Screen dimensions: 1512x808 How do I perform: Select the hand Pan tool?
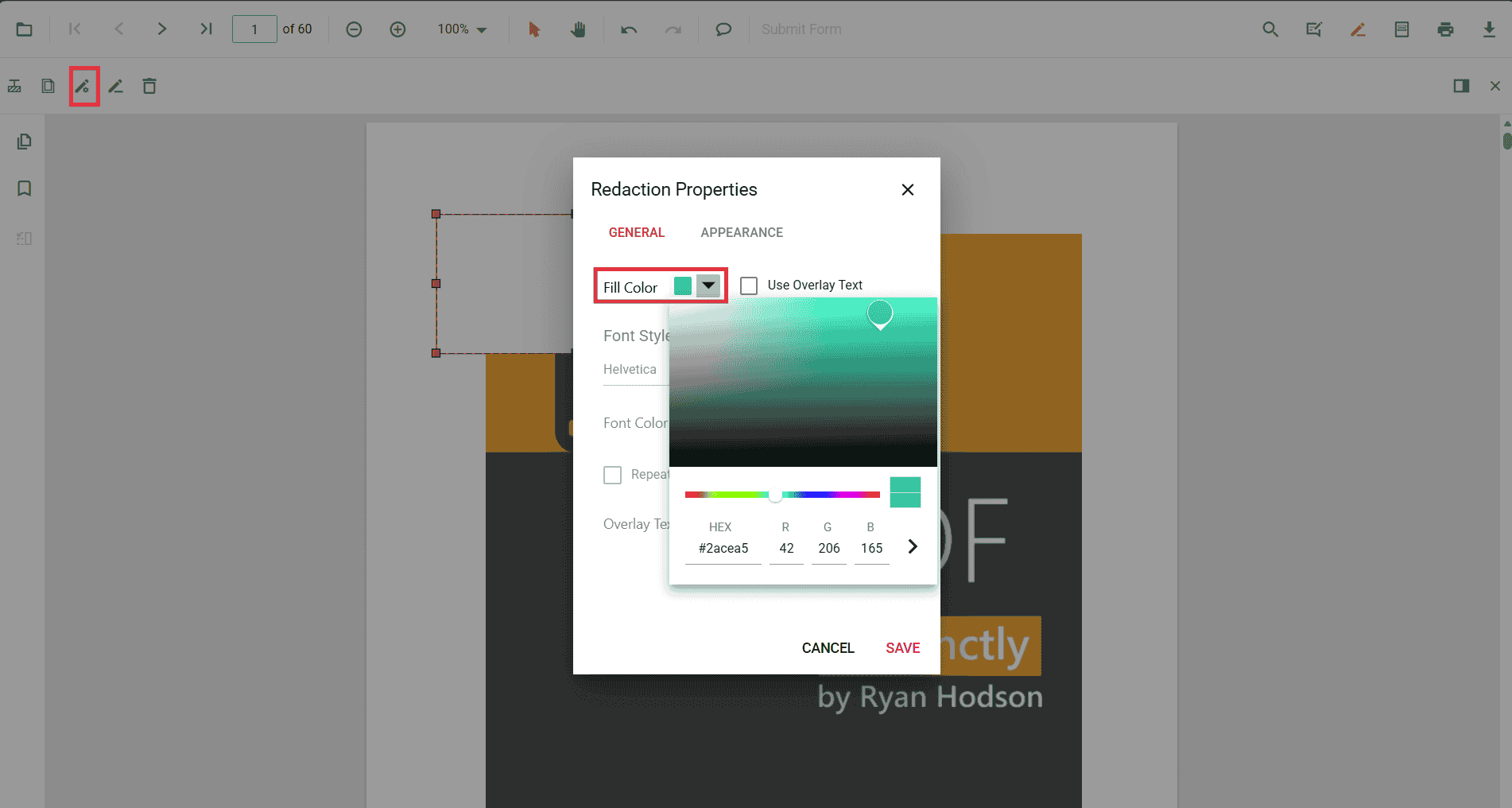coord(578,29)
